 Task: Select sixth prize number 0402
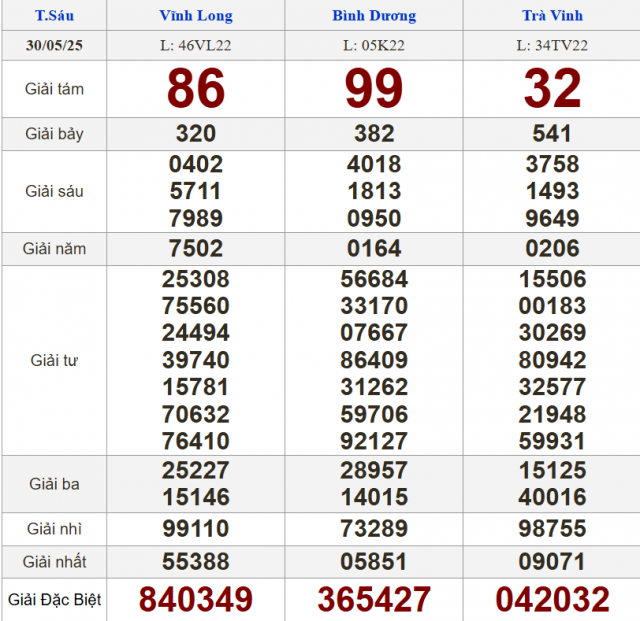196,164
